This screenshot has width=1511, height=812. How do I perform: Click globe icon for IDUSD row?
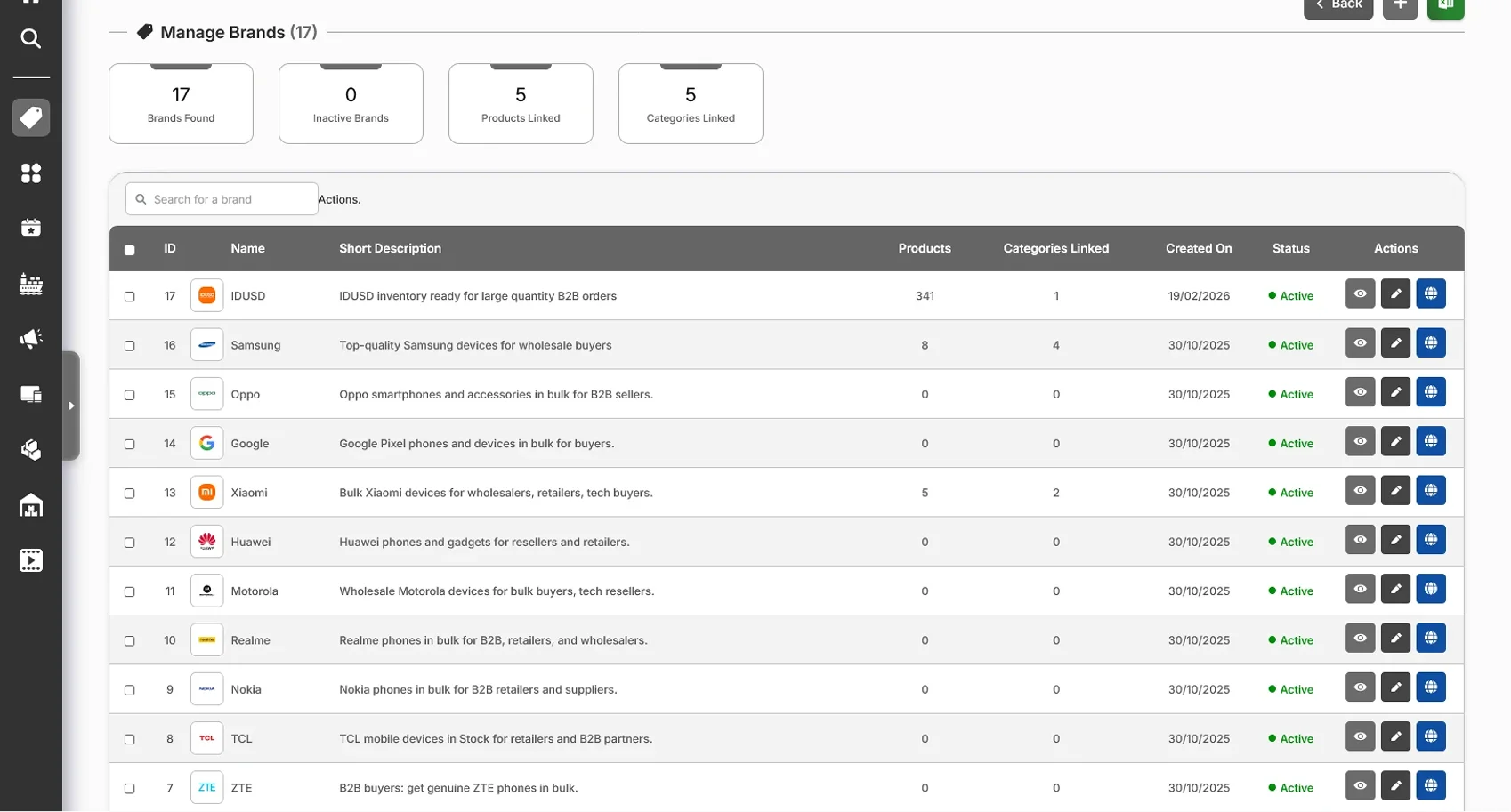pyautogui.click(x=1431, y=293)
